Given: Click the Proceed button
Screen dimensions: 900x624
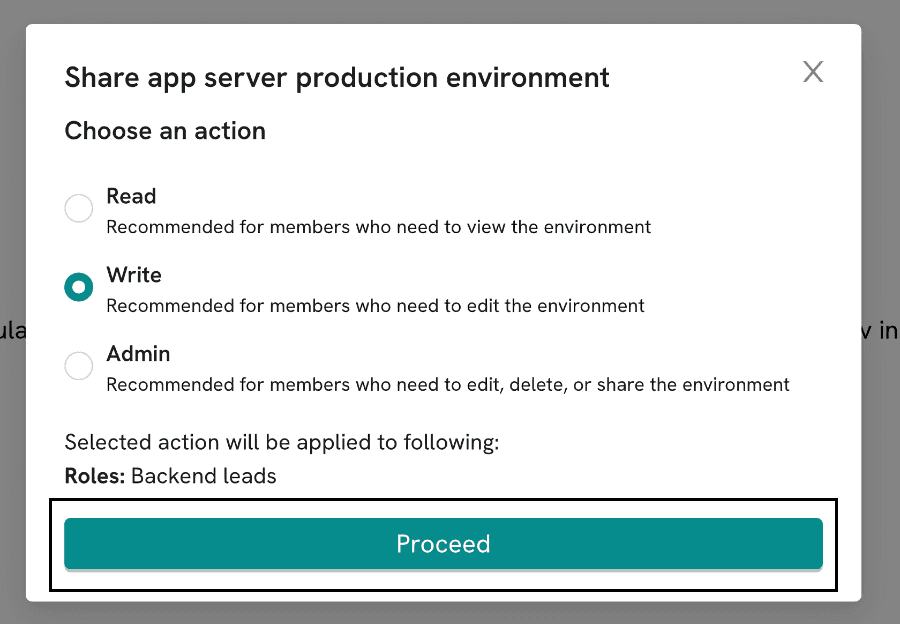Looking at the screenshot, I should 443,544.
